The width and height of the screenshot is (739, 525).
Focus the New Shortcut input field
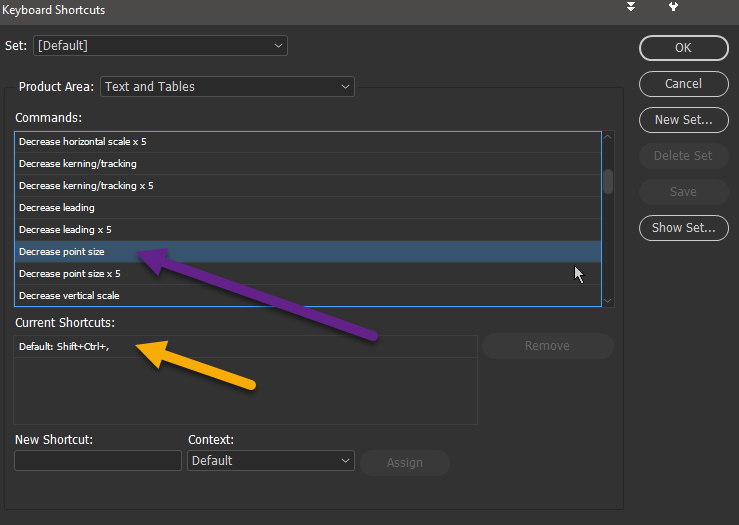[98, 460]
